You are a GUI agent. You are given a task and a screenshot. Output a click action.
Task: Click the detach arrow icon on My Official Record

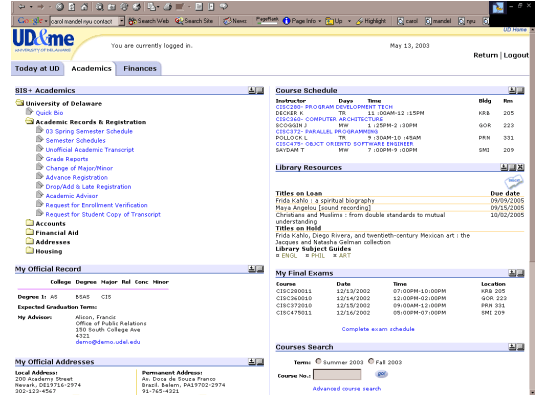252,269
